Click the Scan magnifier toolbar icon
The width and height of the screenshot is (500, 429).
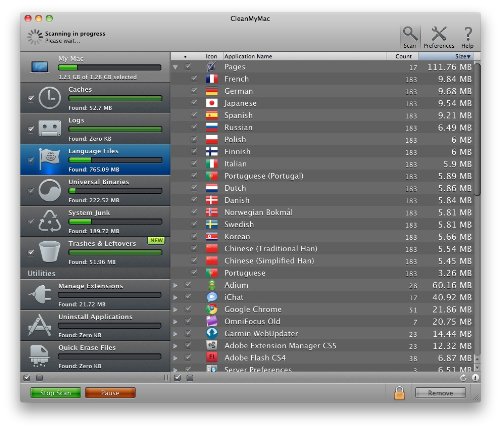[410, 37]
